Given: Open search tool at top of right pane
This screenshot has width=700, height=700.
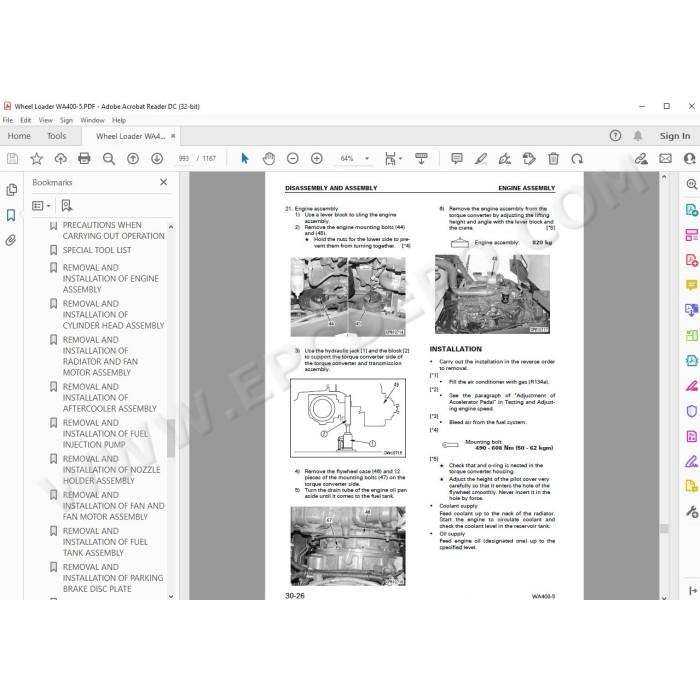Looking at the screenshot, I should click(692, 184).
